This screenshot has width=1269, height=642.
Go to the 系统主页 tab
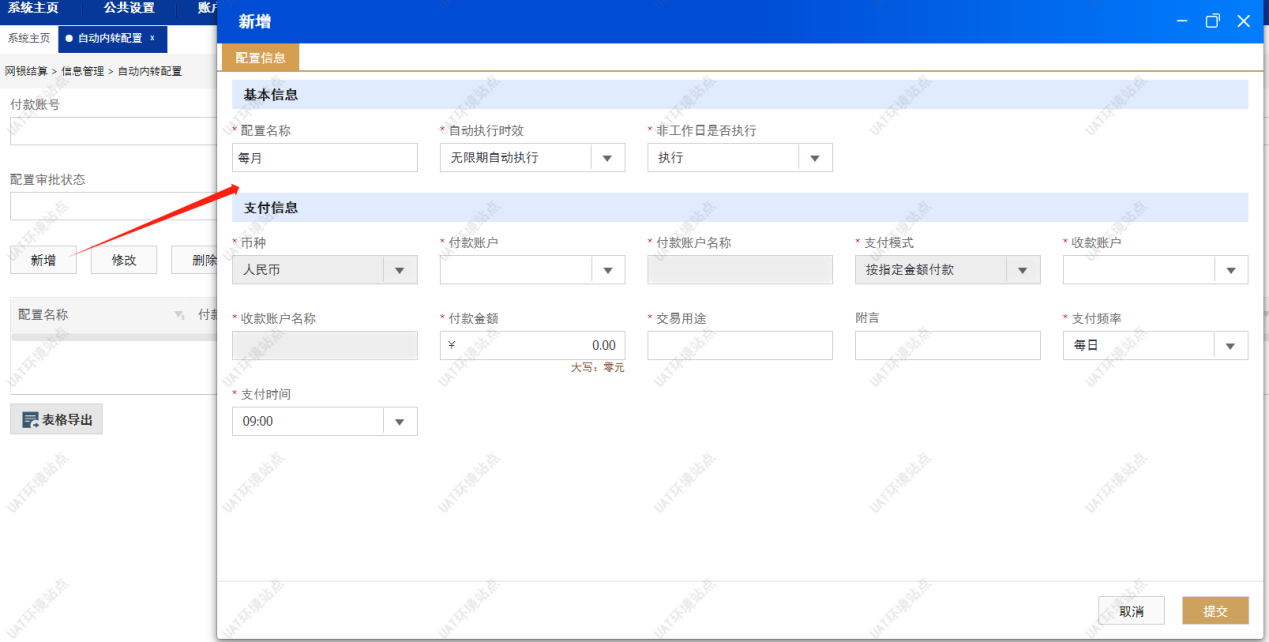pyautogui.click(x=29, y=38)
